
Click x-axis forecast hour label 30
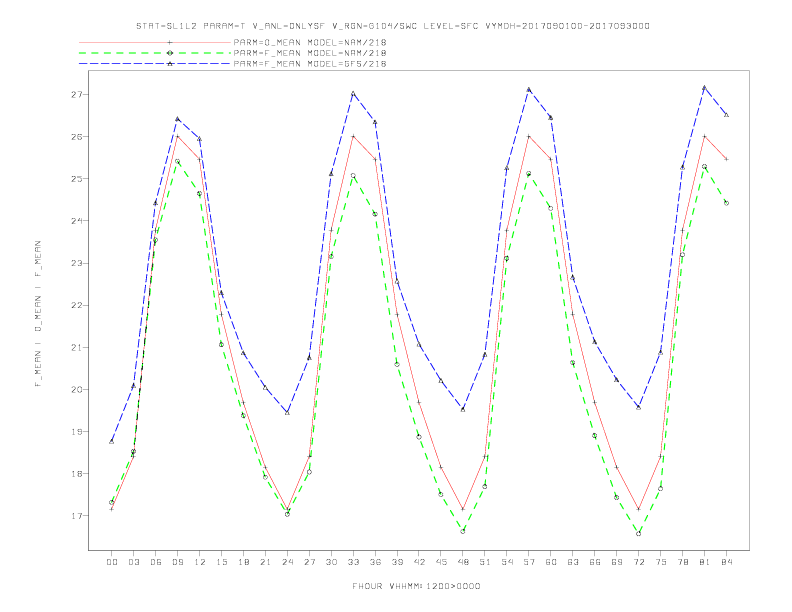point(331,562)
